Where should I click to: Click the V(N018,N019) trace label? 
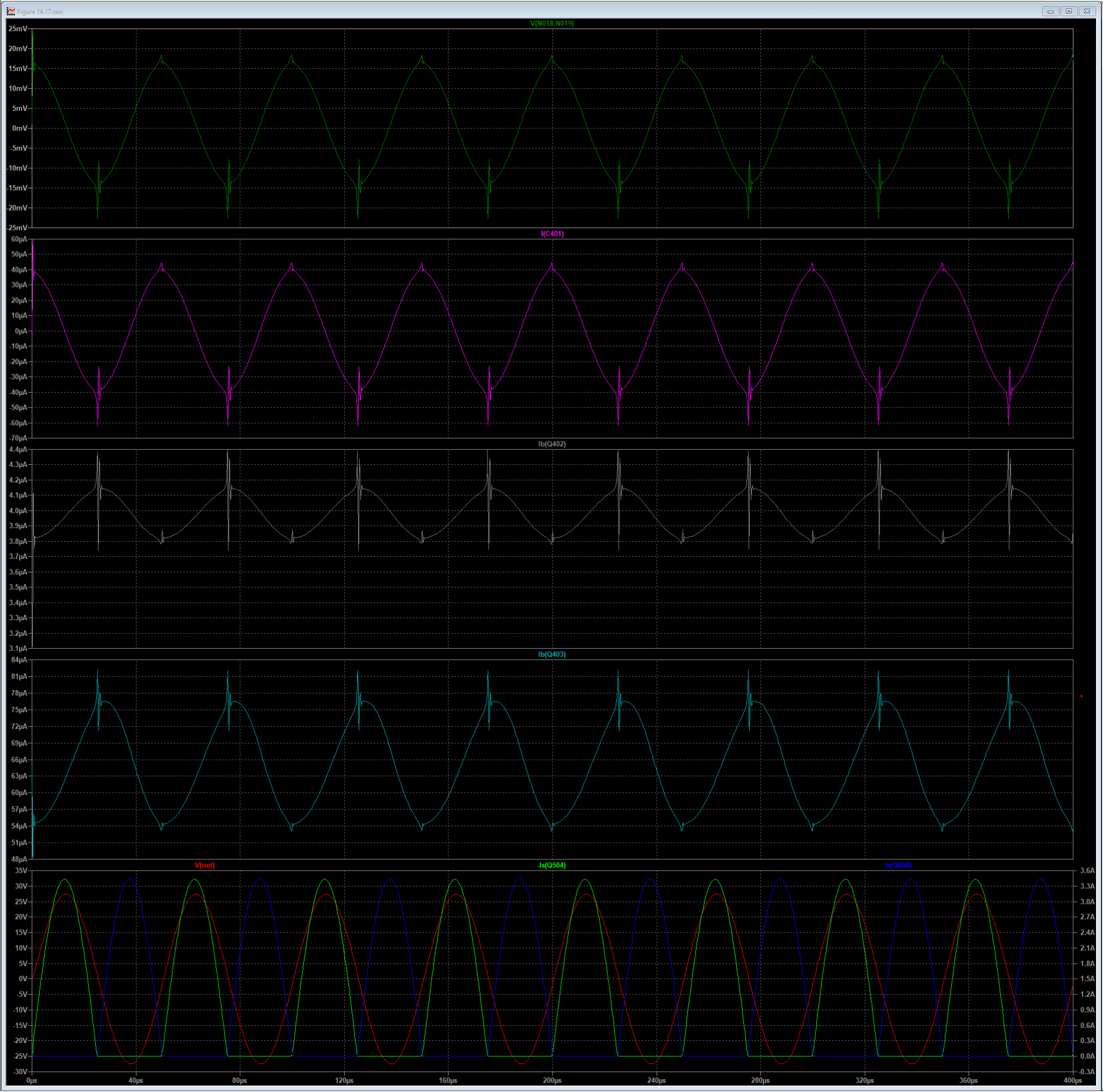552,23
